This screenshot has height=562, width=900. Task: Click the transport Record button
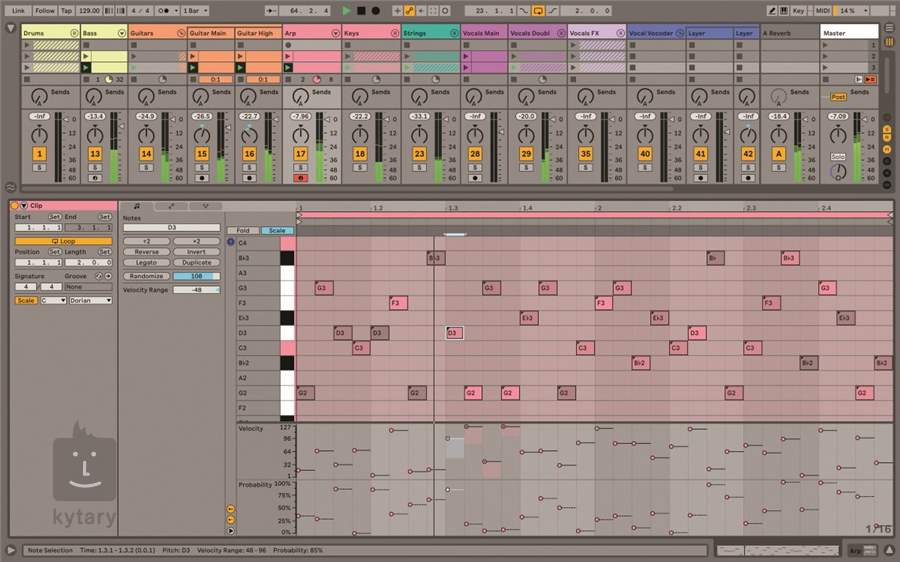pyautogui.click(x=375, y=10)
